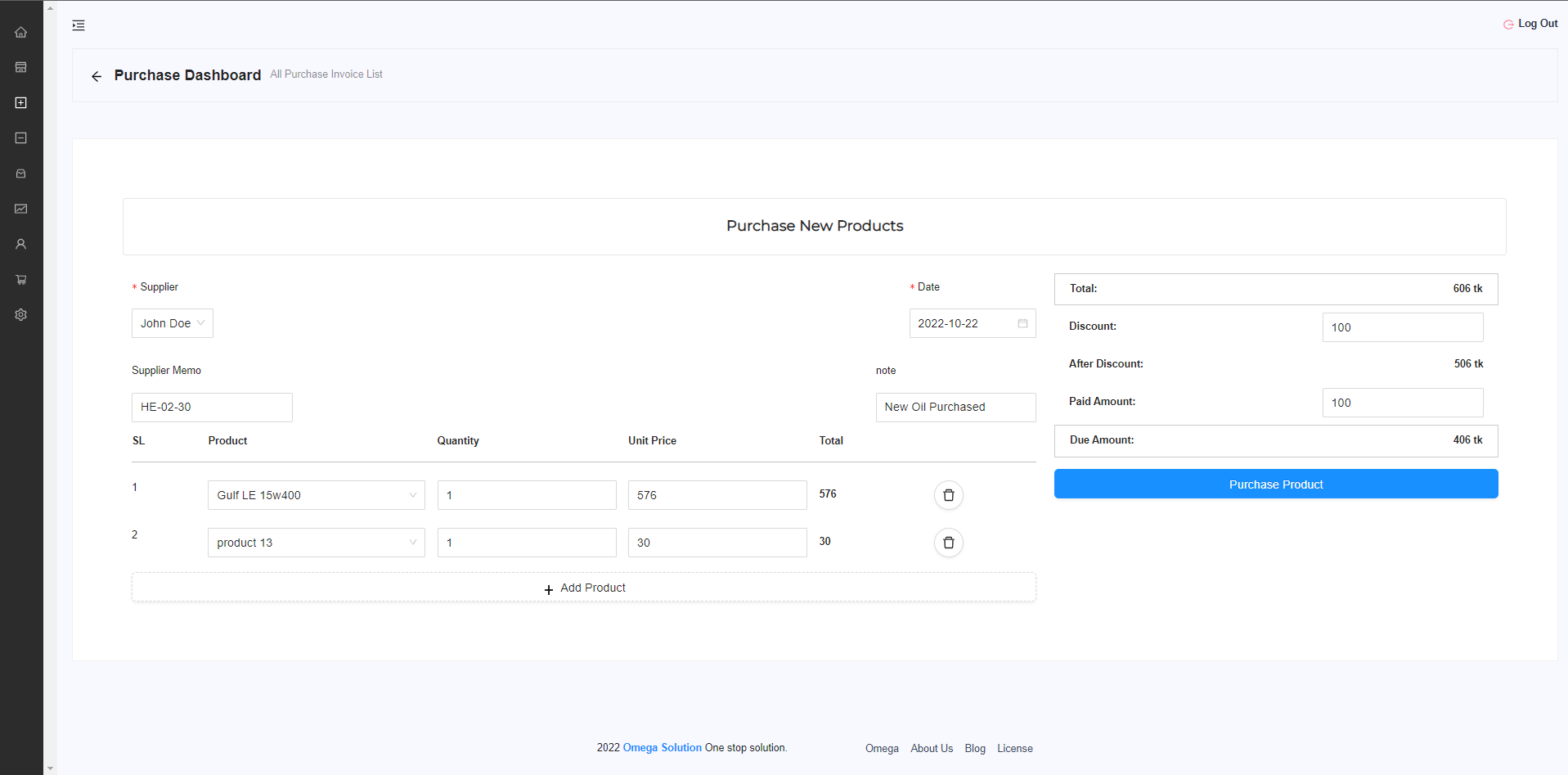Select the cash register sidebar icon
The image size is (1568, 775).
[x=20, y=67]
